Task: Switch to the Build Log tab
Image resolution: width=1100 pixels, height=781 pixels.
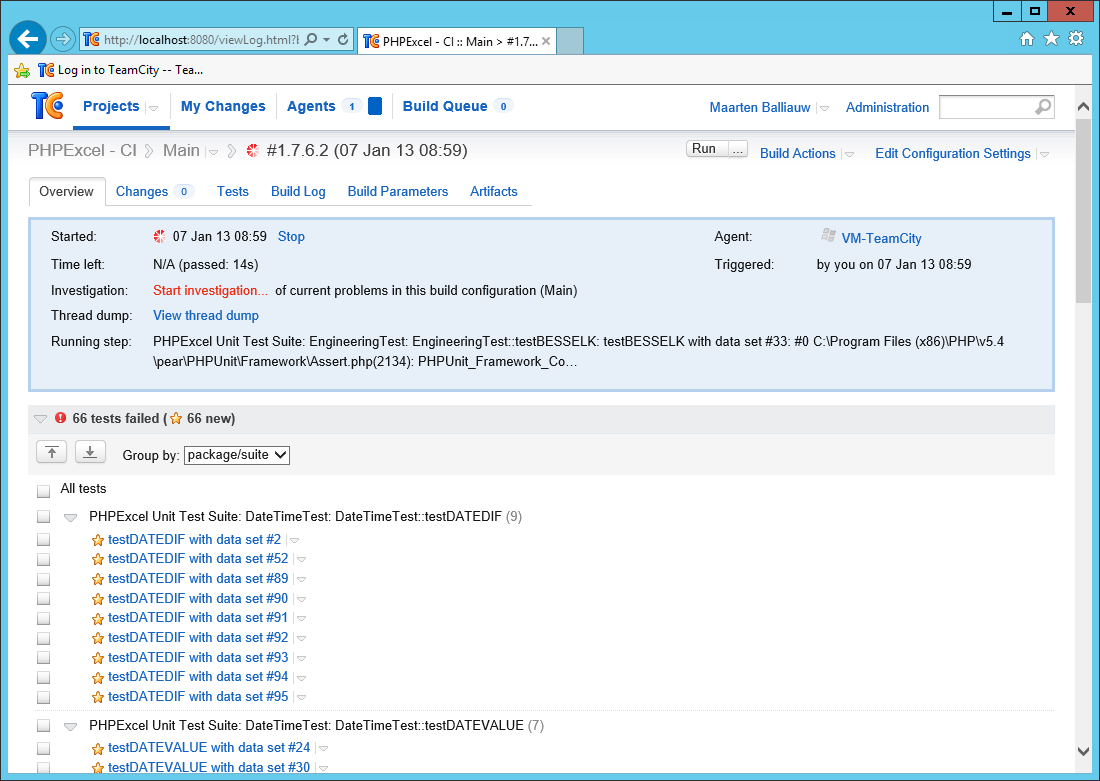Action: pos(298,191)
